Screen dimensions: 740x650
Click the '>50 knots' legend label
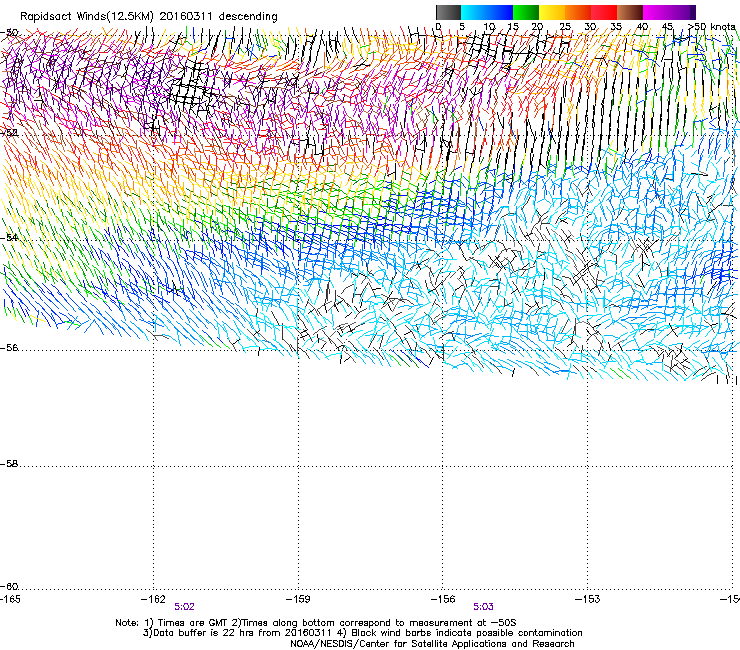click(712, 27)
